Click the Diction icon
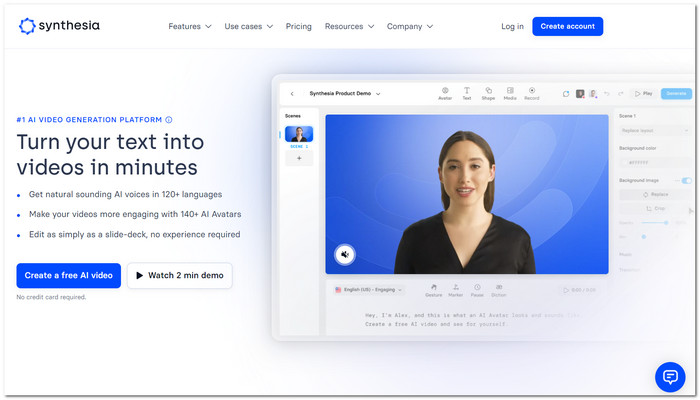 (x=499, y=290)
